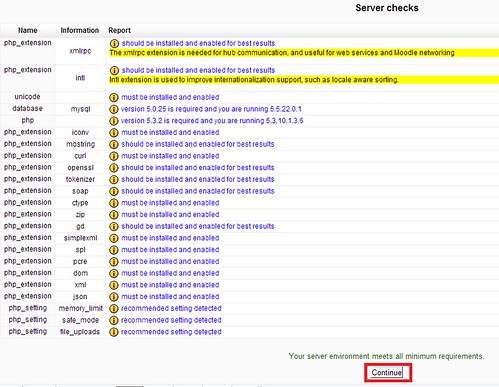The height and width of the screenshot is (387, 499).
Task: Click the 'json' information cell
Action: point(80,297)
